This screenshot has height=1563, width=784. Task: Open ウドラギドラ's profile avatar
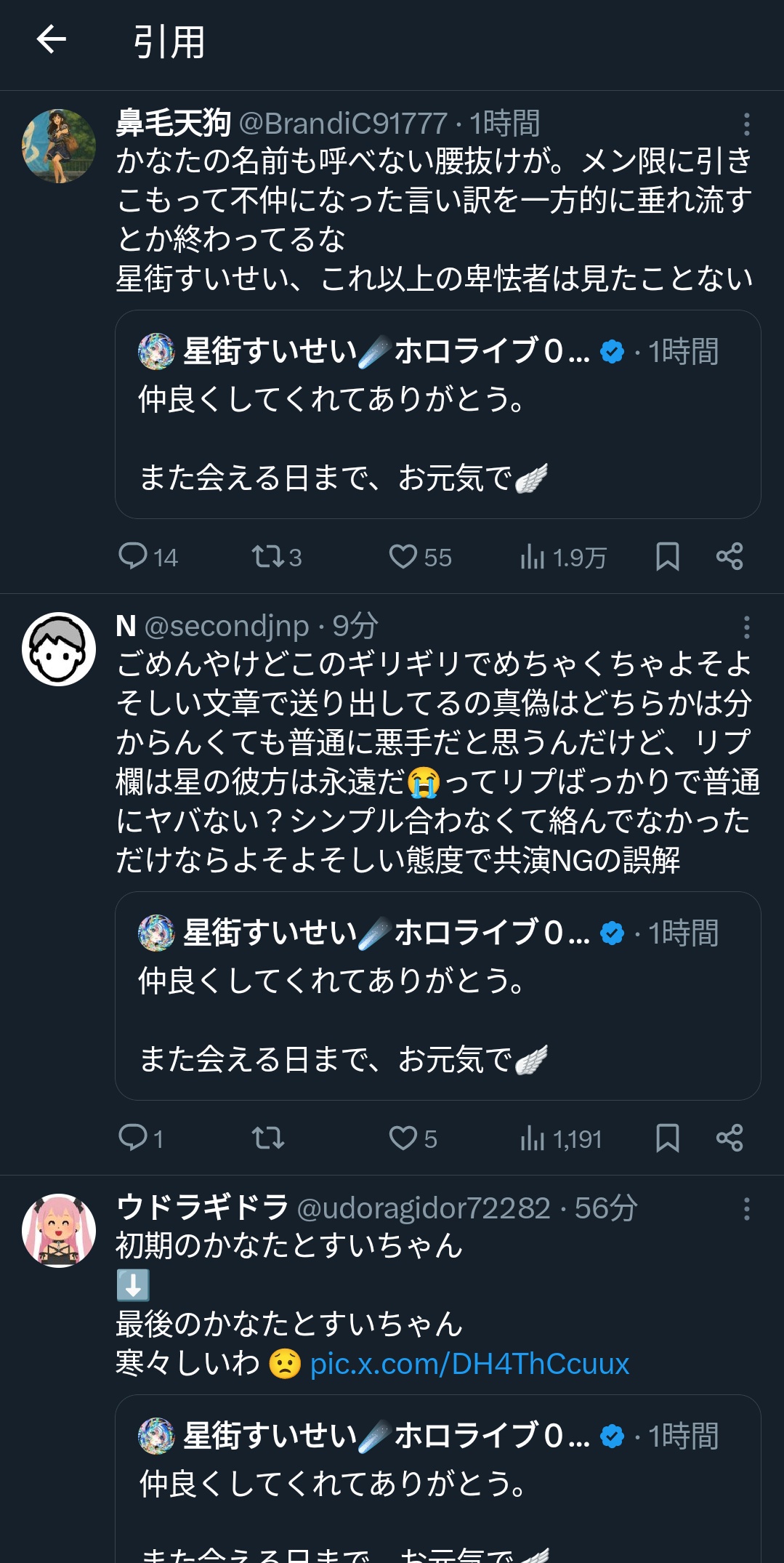pos(59,1230)
